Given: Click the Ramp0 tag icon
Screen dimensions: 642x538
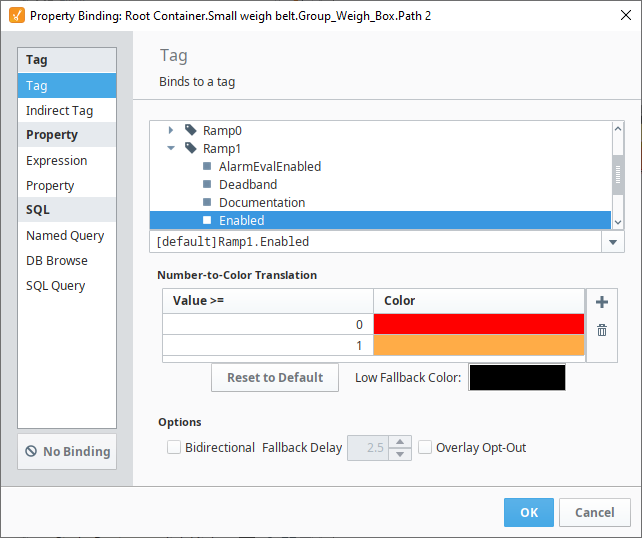Looking at the screenshot, I should pos(191,130).
